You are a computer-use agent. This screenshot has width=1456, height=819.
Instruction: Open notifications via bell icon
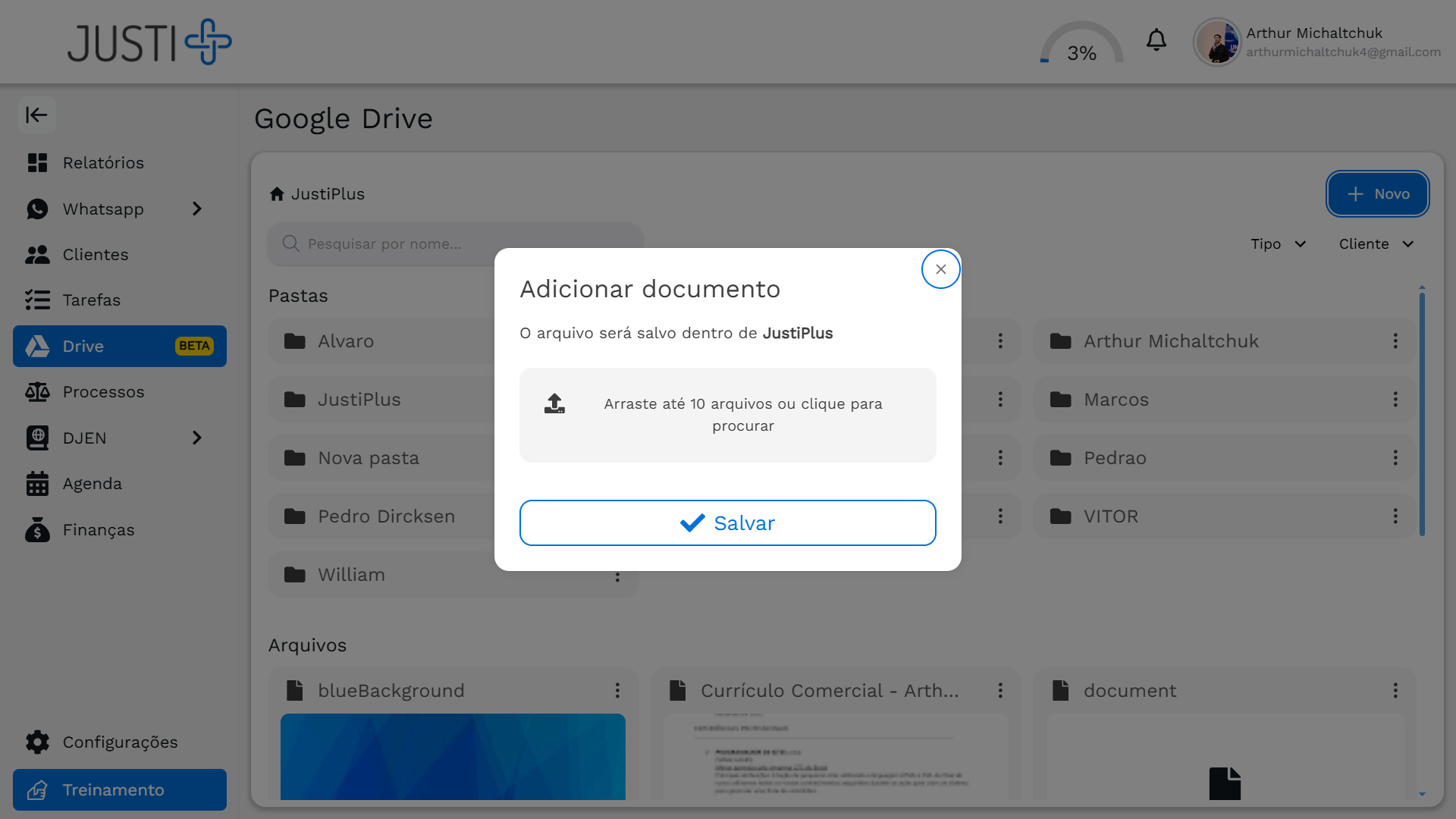[x=1156, y=40]
